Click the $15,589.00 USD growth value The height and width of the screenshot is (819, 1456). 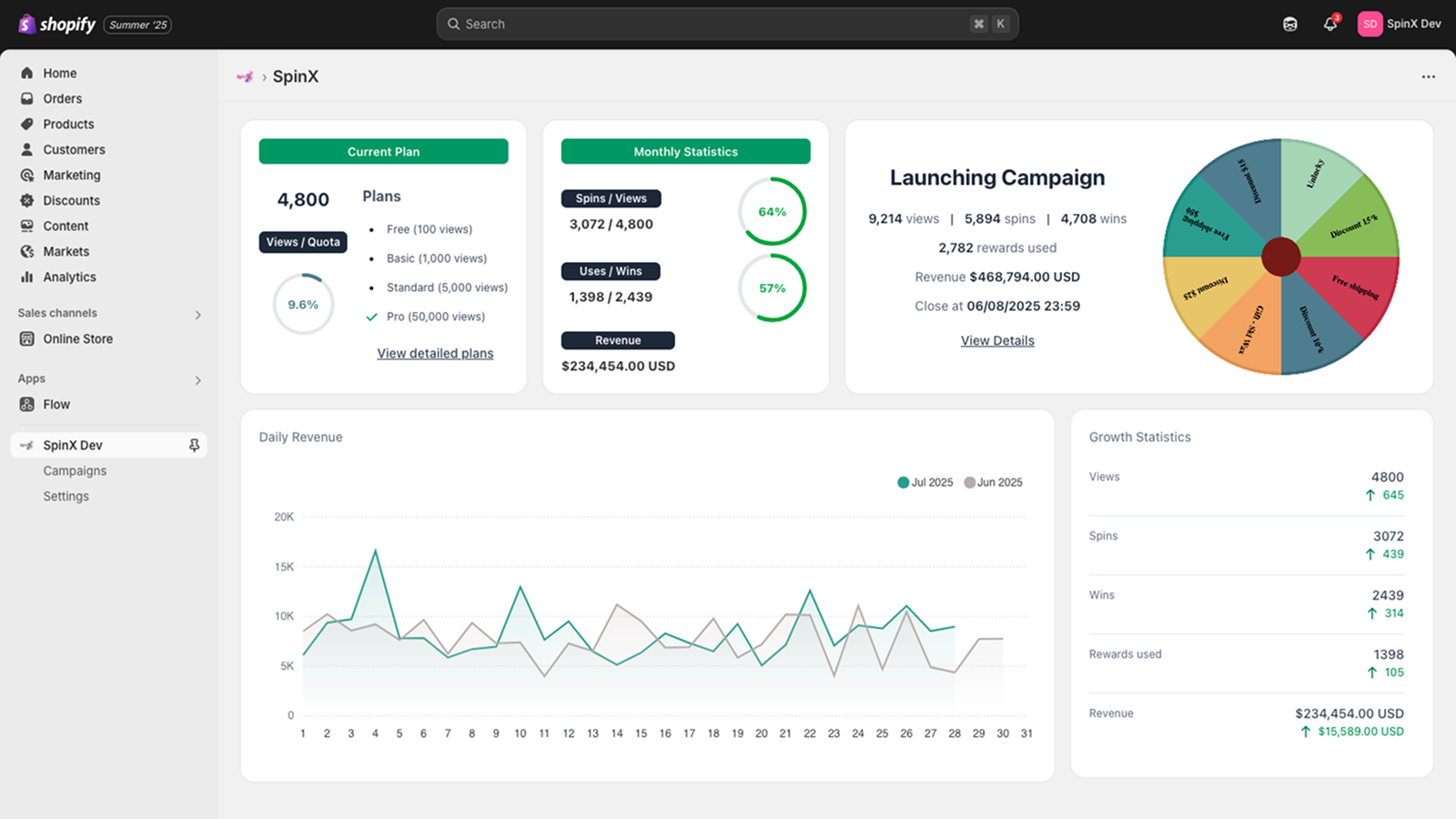1360,732
